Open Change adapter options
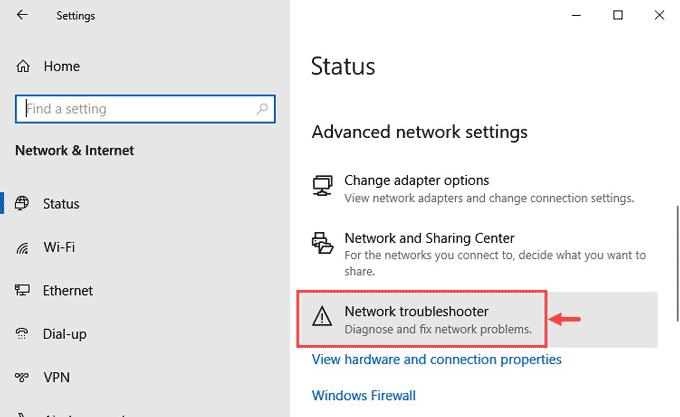Image resolution: width=680 pixels, height=417 pixels. 474,189
